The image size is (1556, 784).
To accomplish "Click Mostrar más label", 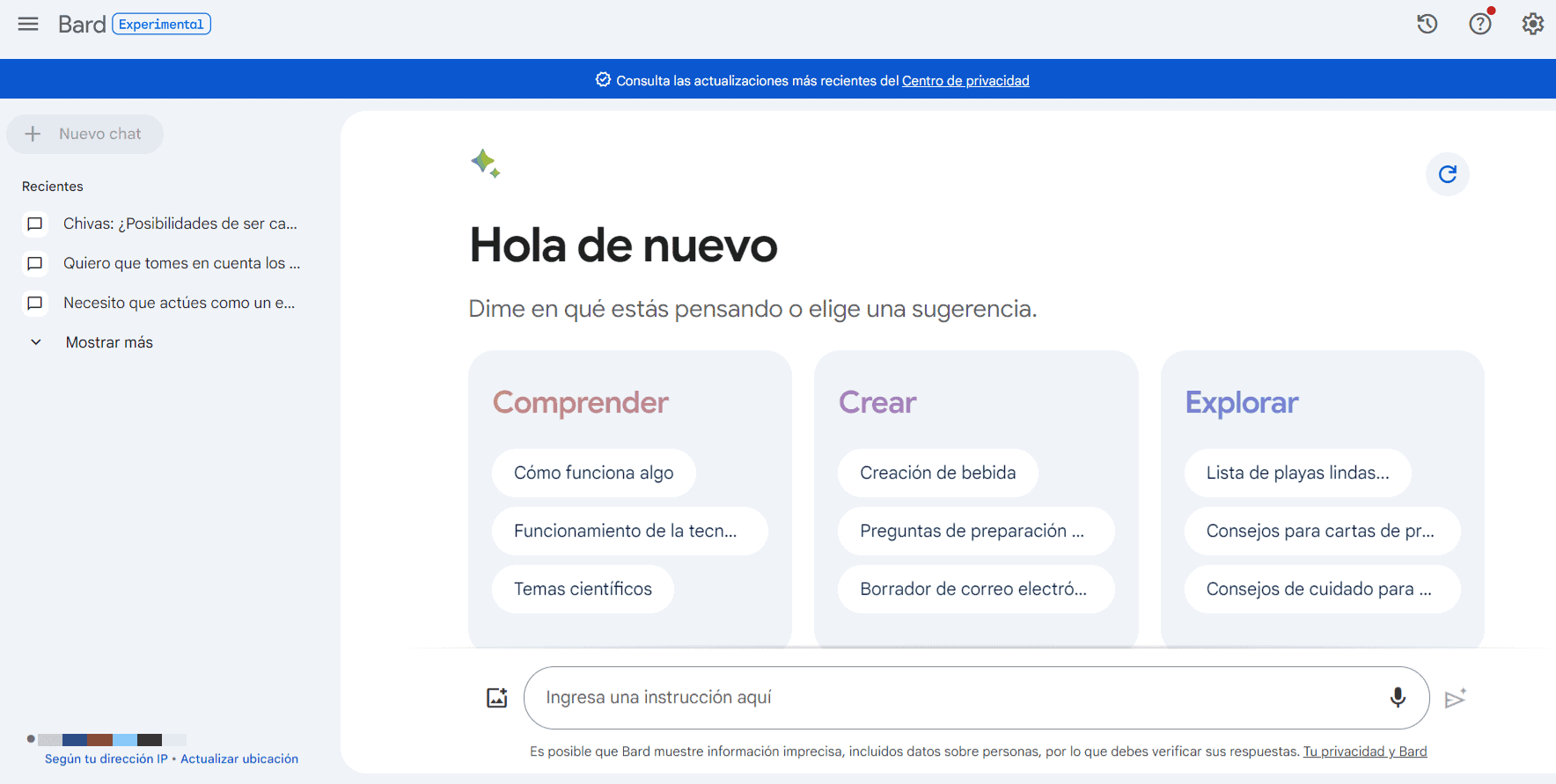I will pos(109,342).
